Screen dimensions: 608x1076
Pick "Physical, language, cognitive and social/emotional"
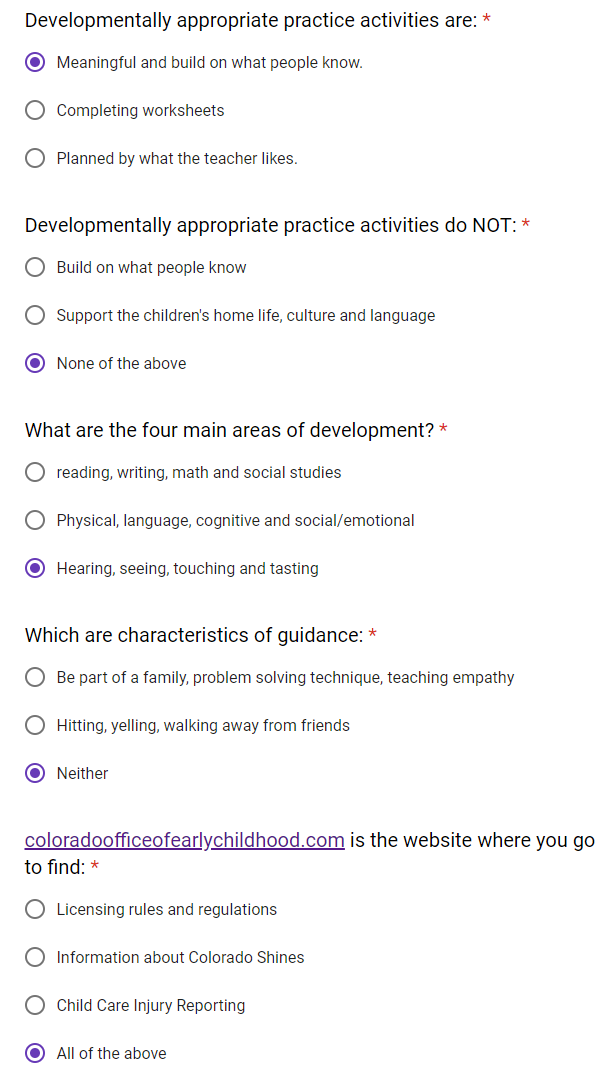[35, 520]
